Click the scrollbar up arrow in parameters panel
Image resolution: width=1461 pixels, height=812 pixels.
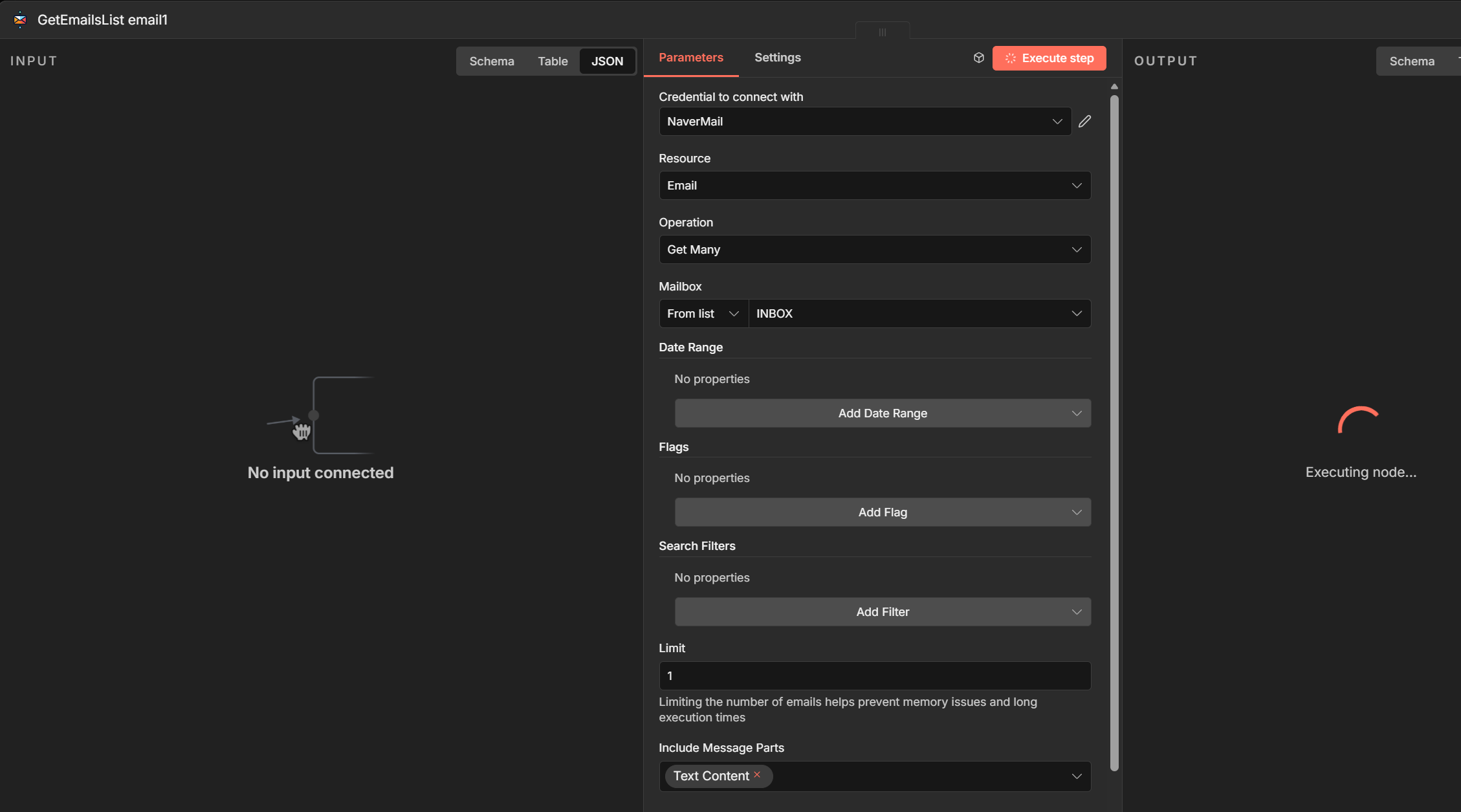tap(1114, 87)
